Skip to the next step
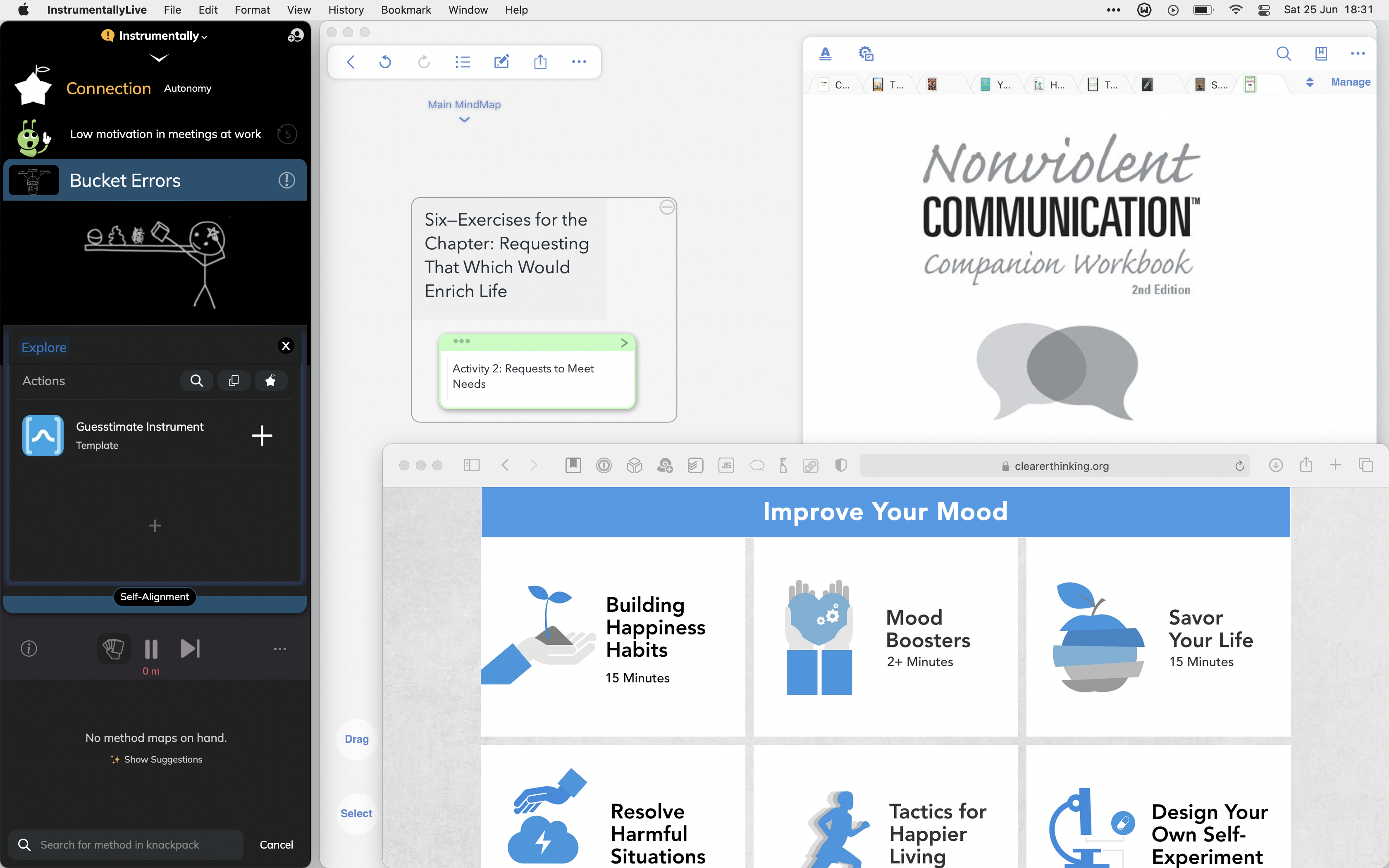The height and width of the screenshot is (868, 1389). [190, 649]
